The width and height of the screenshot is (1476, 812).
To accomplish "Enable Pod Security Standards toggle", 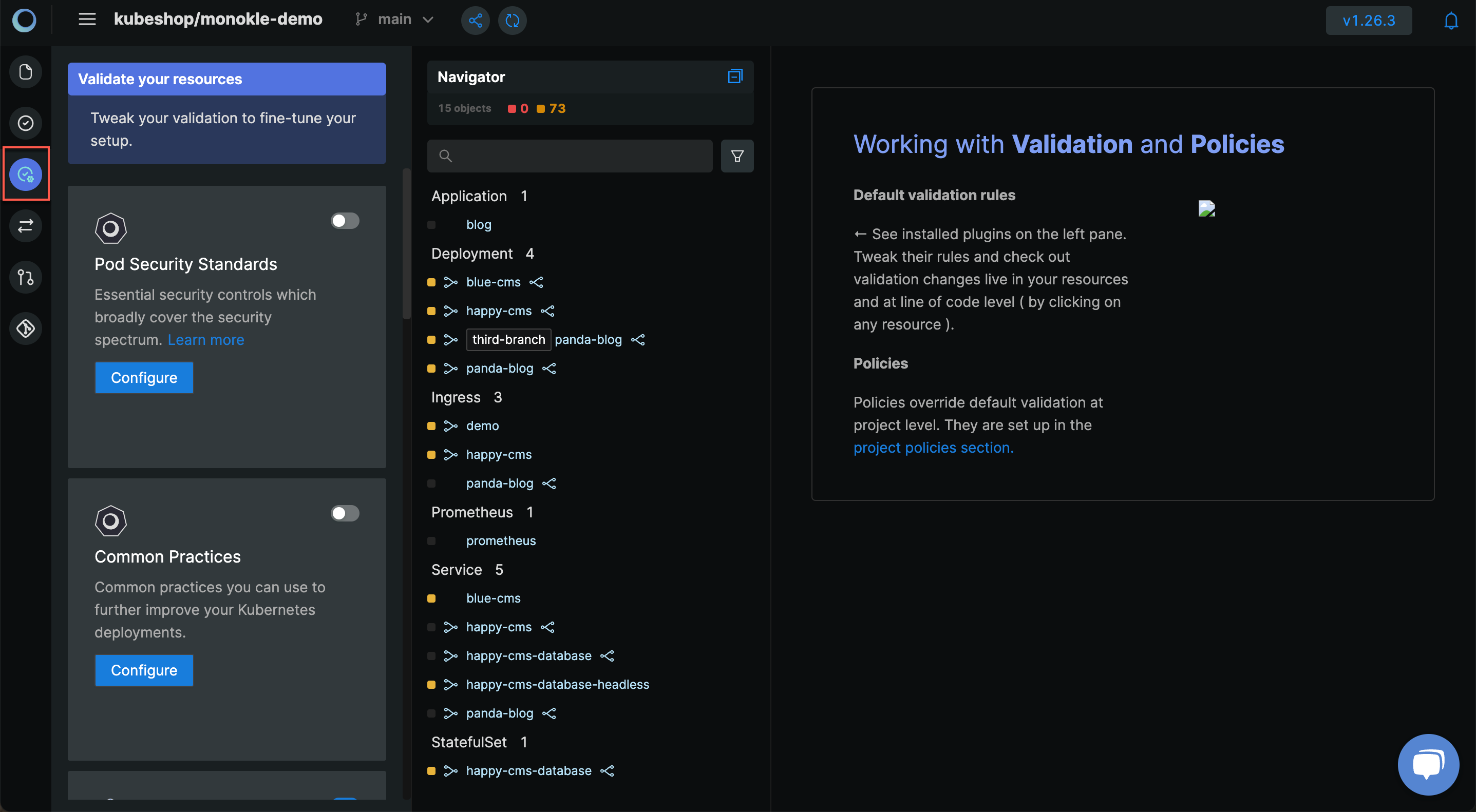I will click(345, 221).
